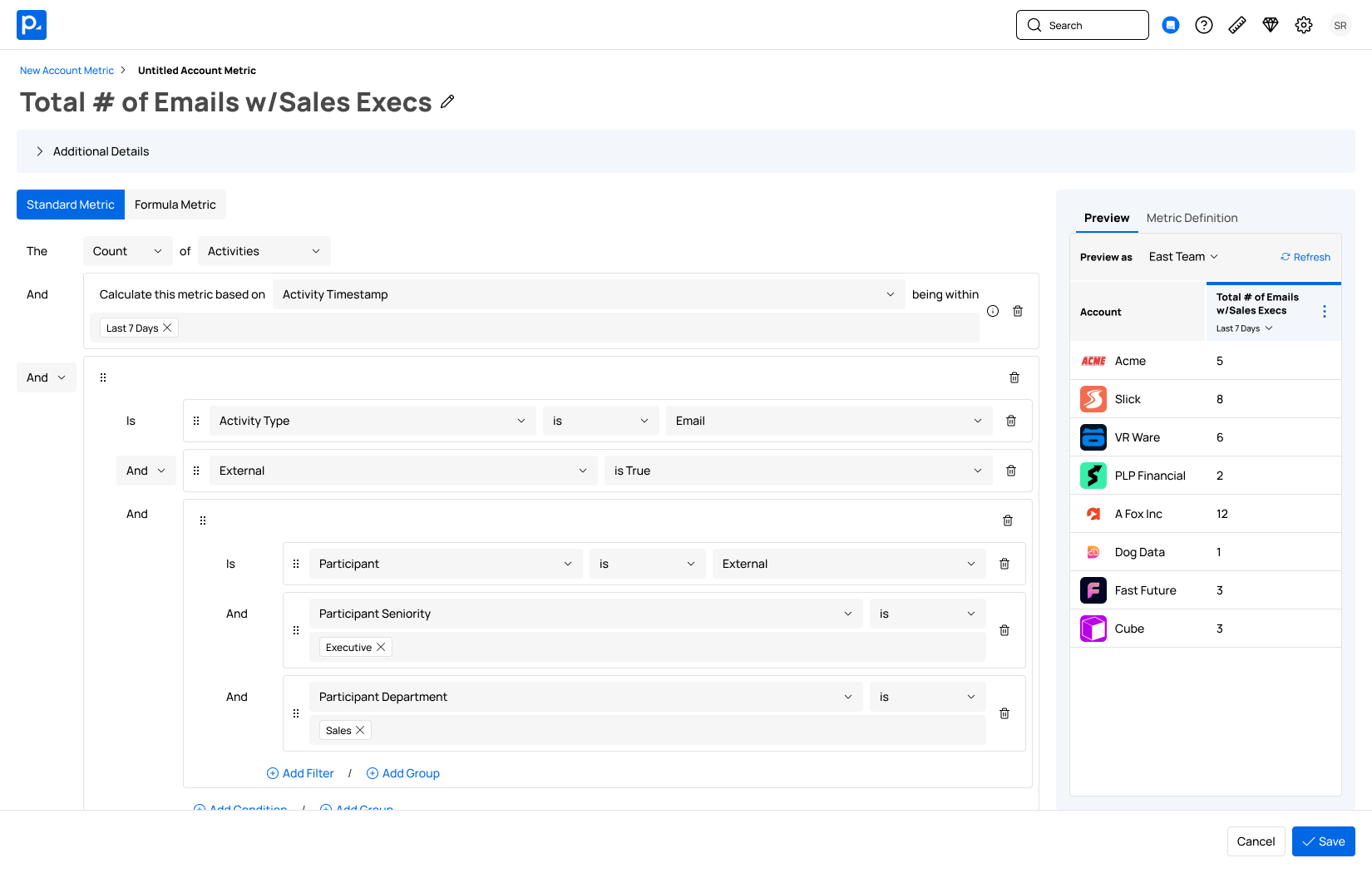Open the help question mark icon
Image resolution: width=1372 pixels, height=873 pixels.
(x=1203, y=25)
